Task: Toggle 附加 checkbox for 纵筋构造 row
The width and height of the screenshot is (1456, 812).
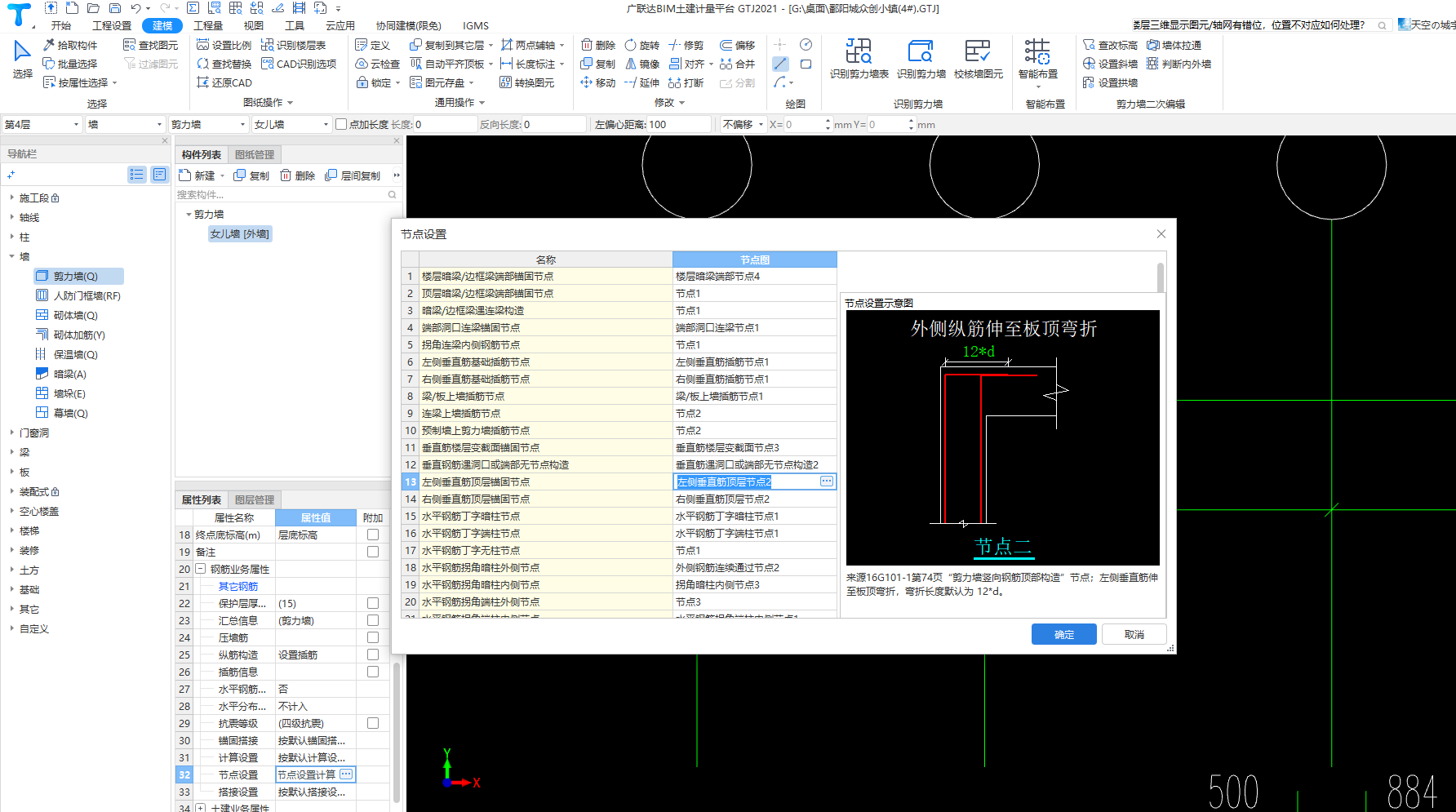Action: pos(373,654)
